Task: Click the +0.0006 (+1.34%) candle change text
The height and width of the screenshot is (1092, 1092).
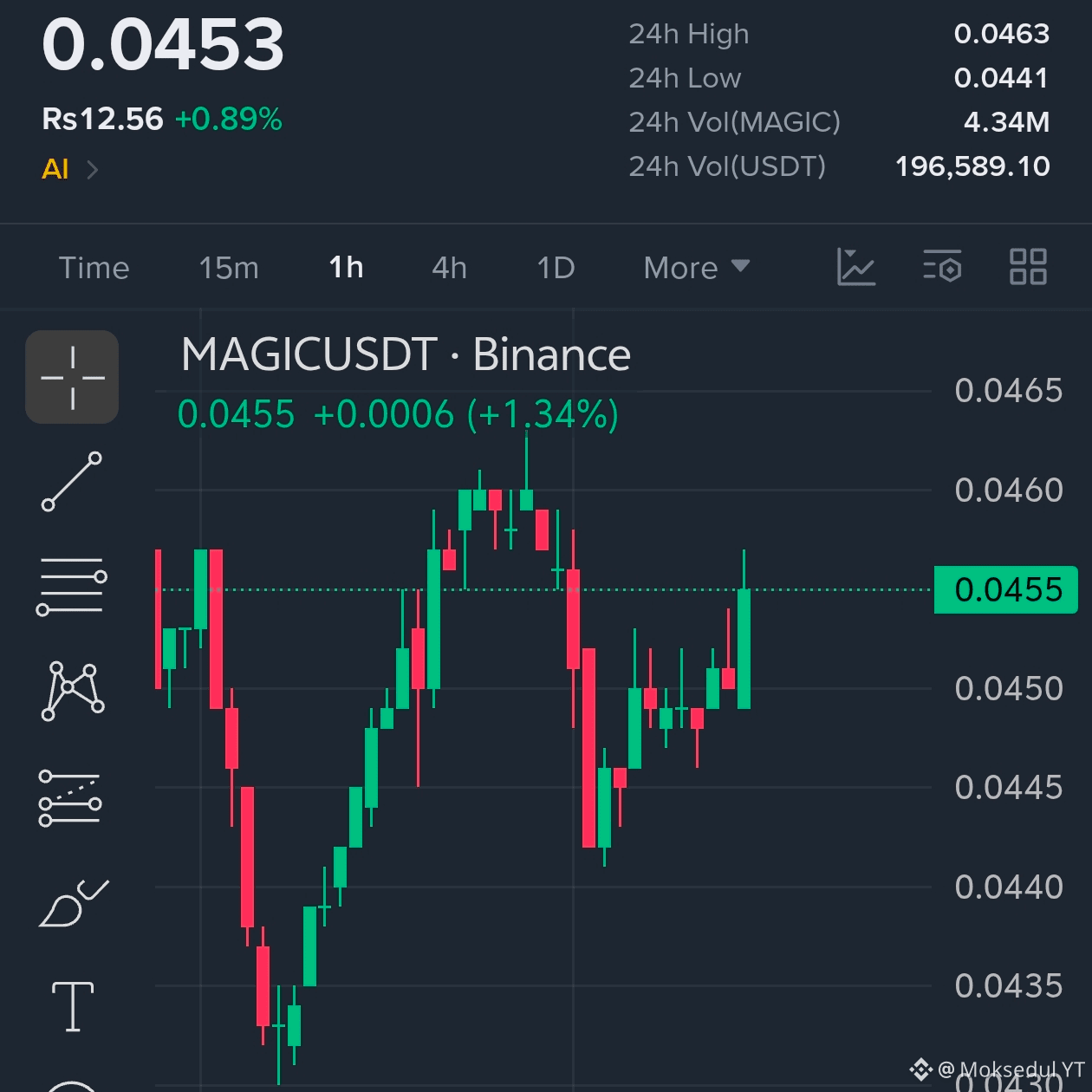Action: pos(466,414)
